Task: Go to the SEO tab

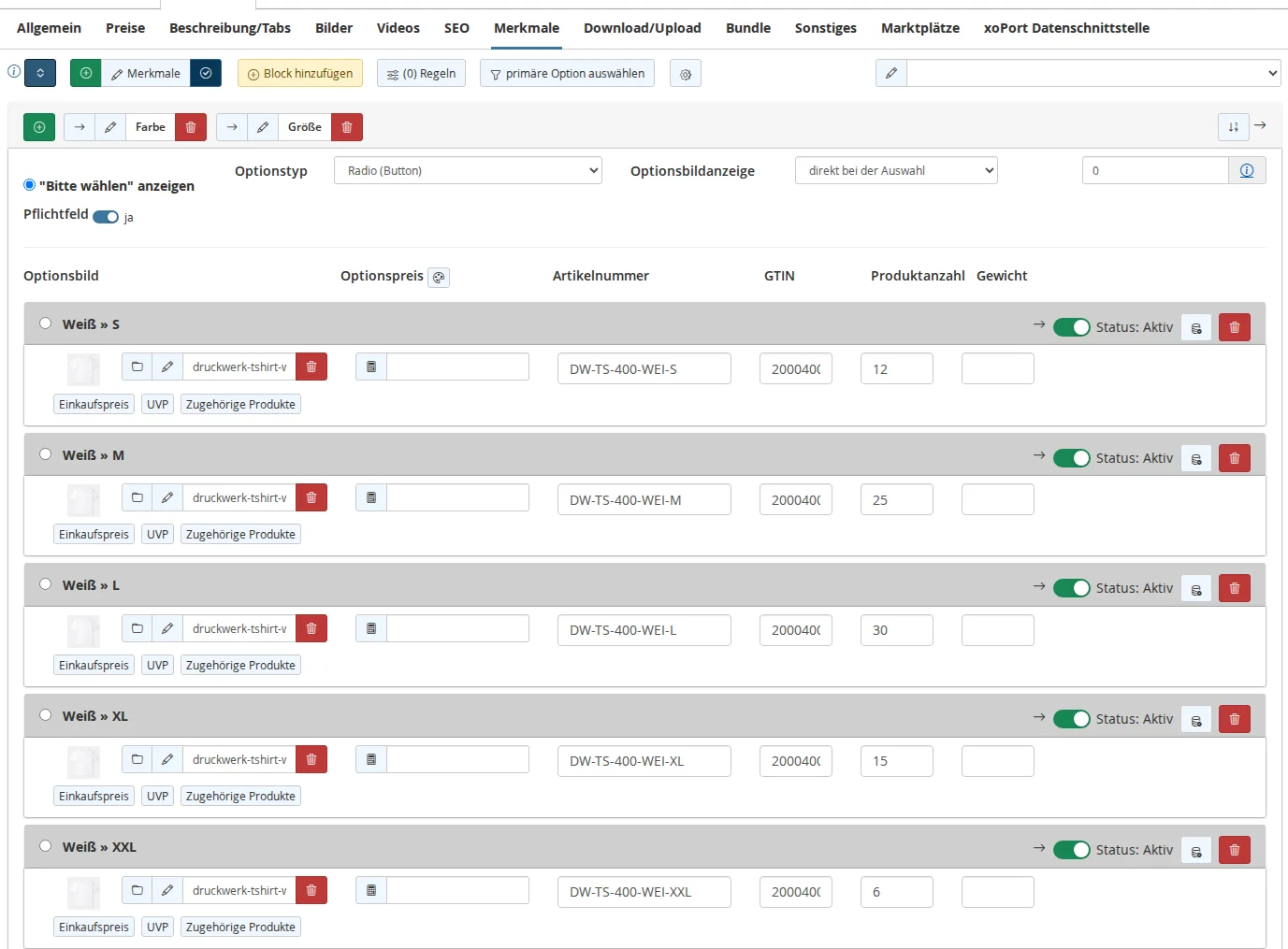Action: click(456, 28)
